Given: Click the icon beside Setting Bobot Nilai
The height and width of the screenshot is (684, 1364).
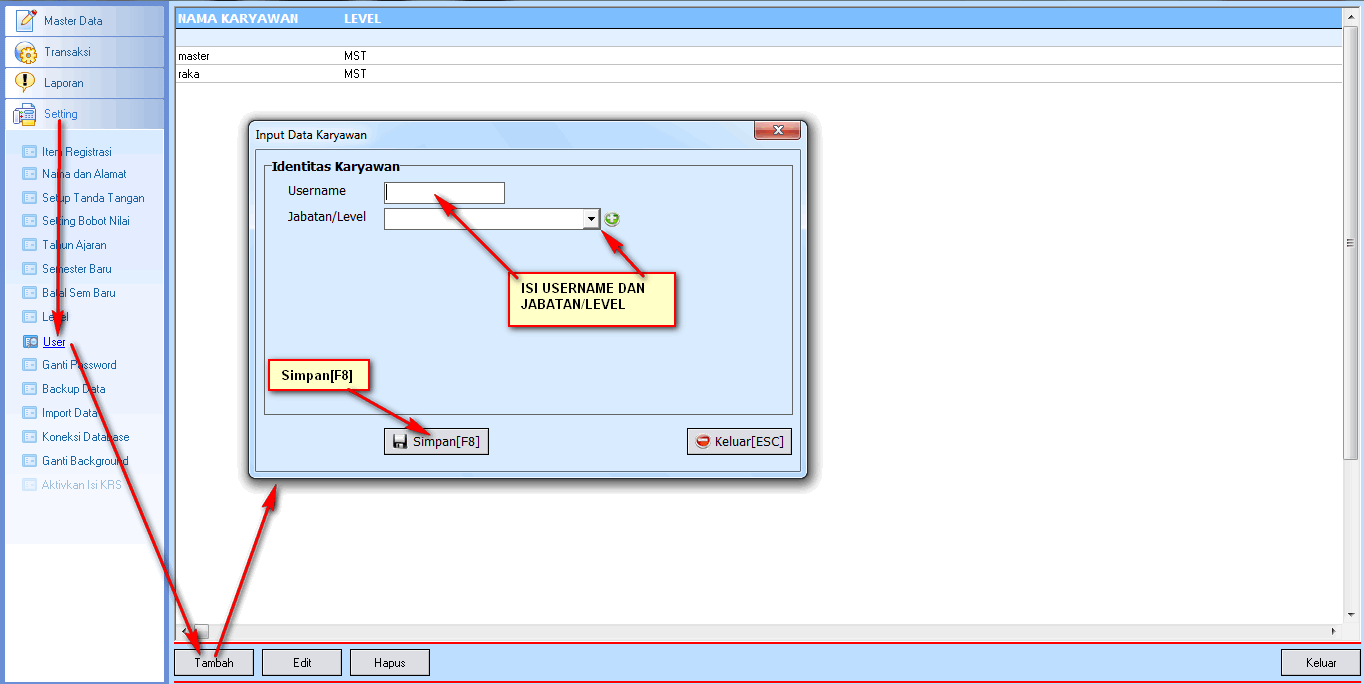Looking at the screenshot, I should click(x=30, y=221).
